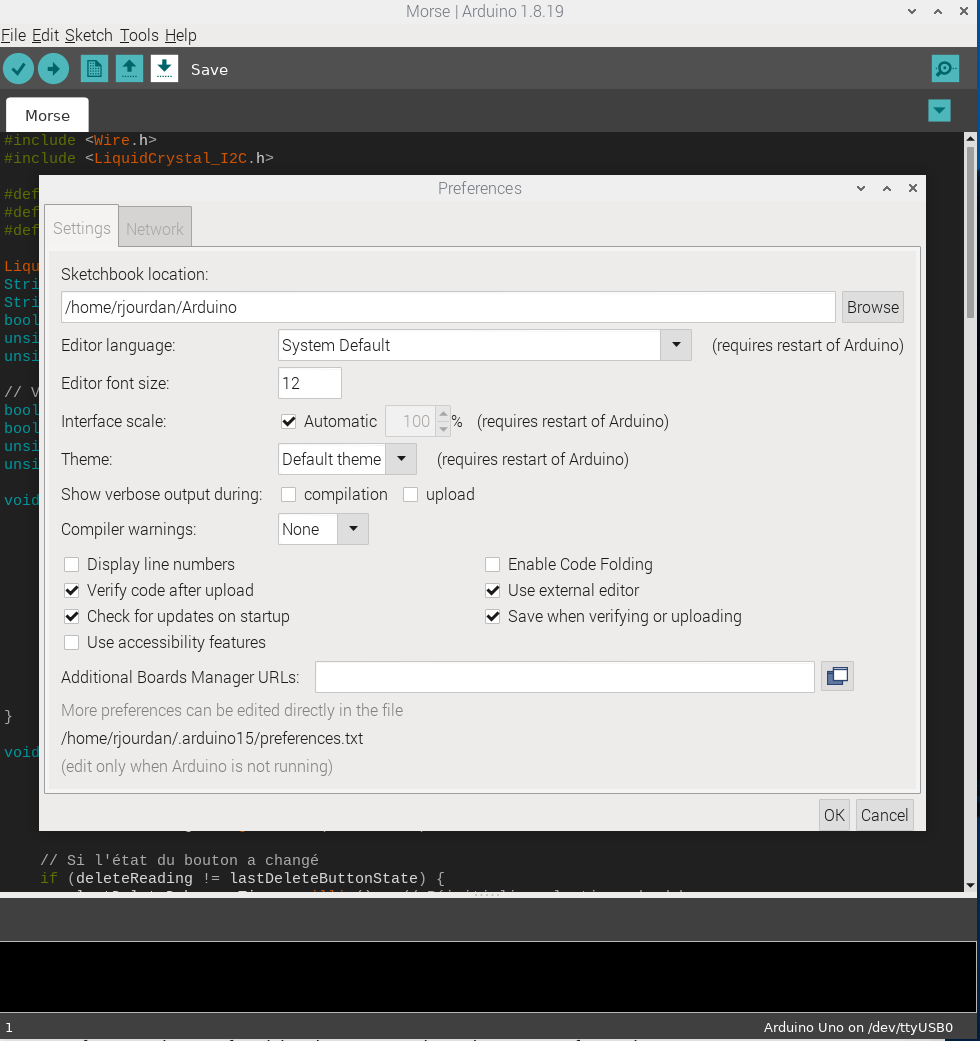Click the Browse button

(x=872, y=307)
